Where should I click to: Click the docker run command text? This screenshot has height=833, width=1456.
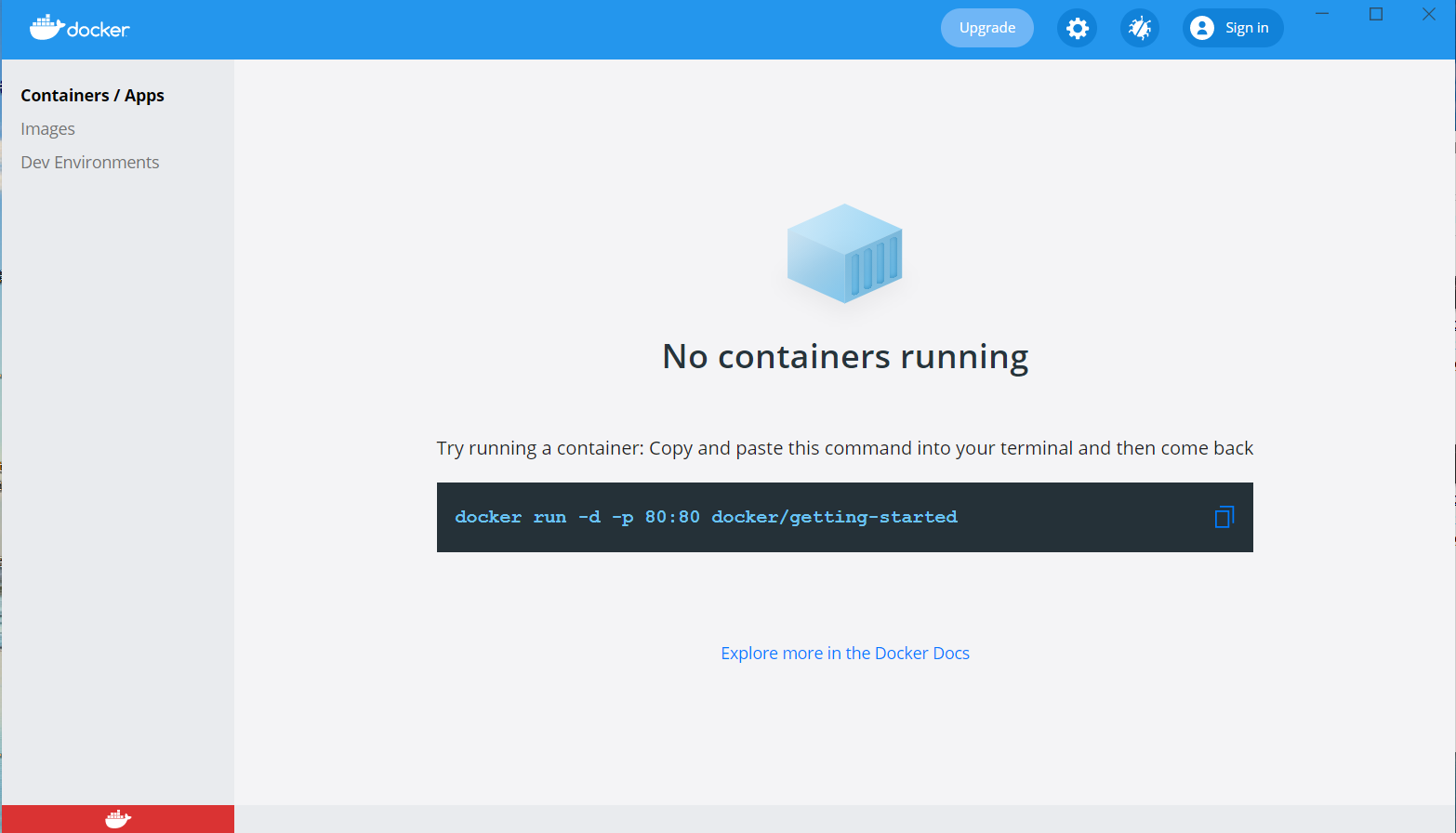point(706,517)
